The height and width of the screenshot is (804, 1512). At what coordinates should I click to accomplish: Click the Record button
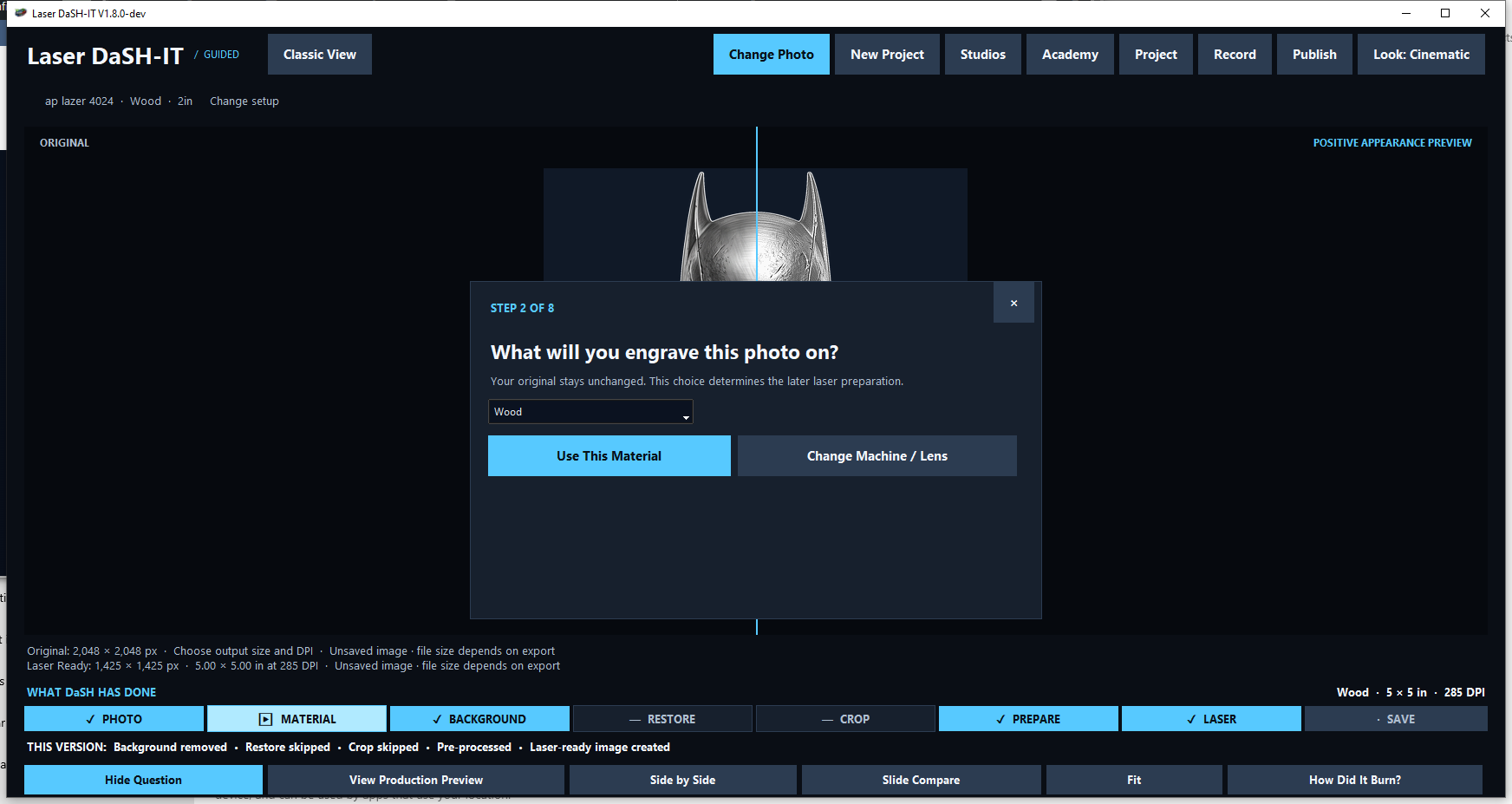[1235, 54]
